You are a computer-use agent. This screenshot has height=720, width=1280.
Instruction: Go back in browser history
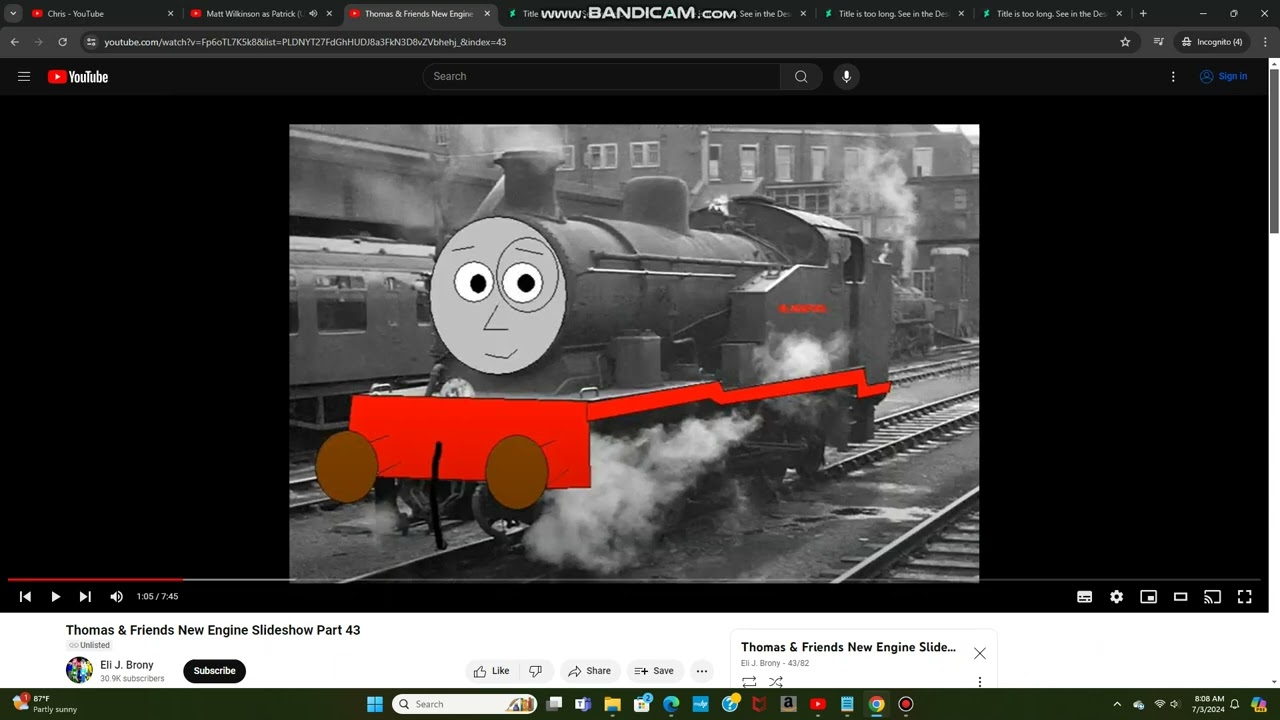[x=14, y=42]
